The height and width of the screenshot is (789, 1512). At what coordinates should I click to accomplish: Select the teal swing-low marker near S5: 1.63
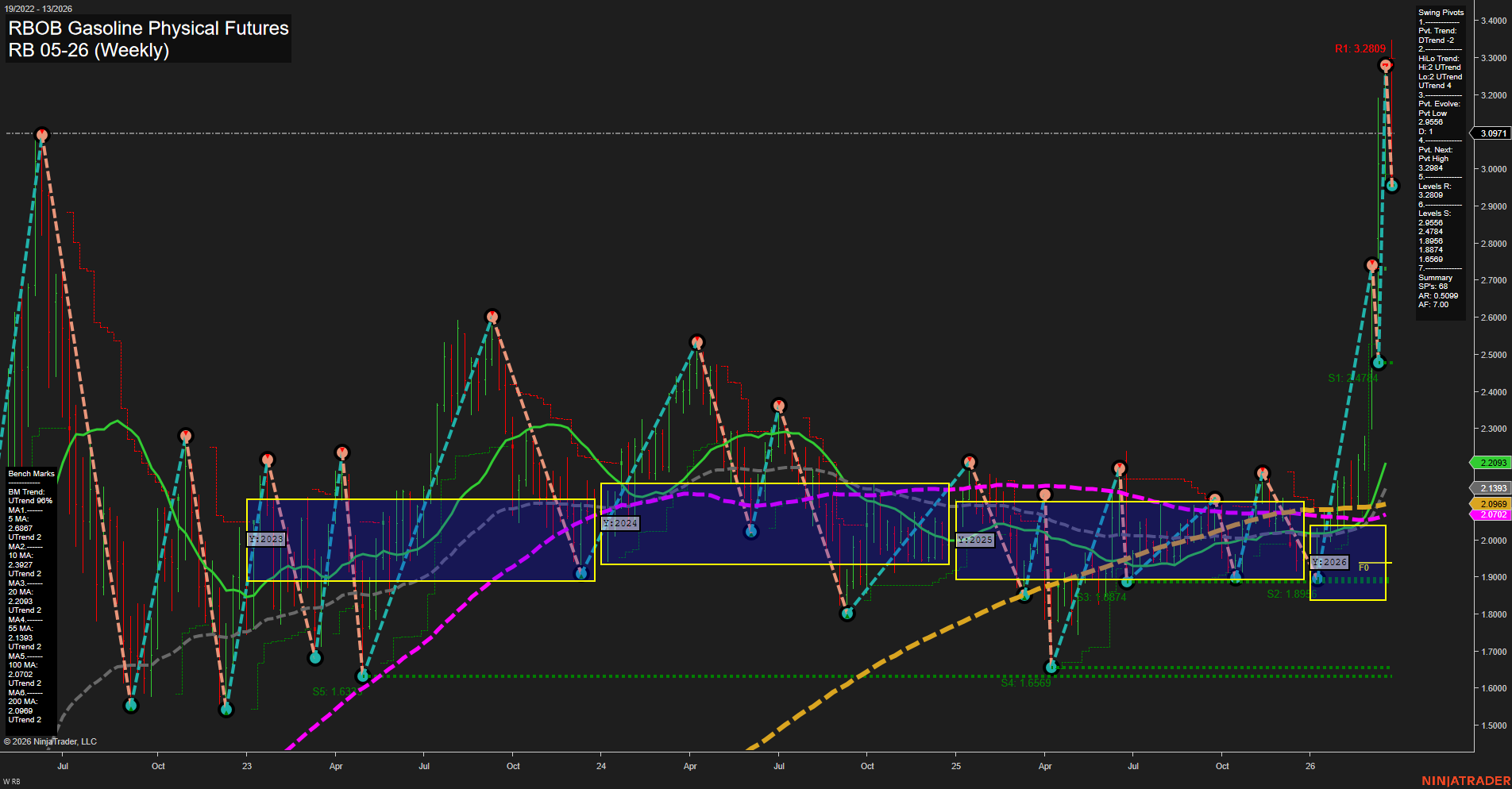tap(364, 676)
